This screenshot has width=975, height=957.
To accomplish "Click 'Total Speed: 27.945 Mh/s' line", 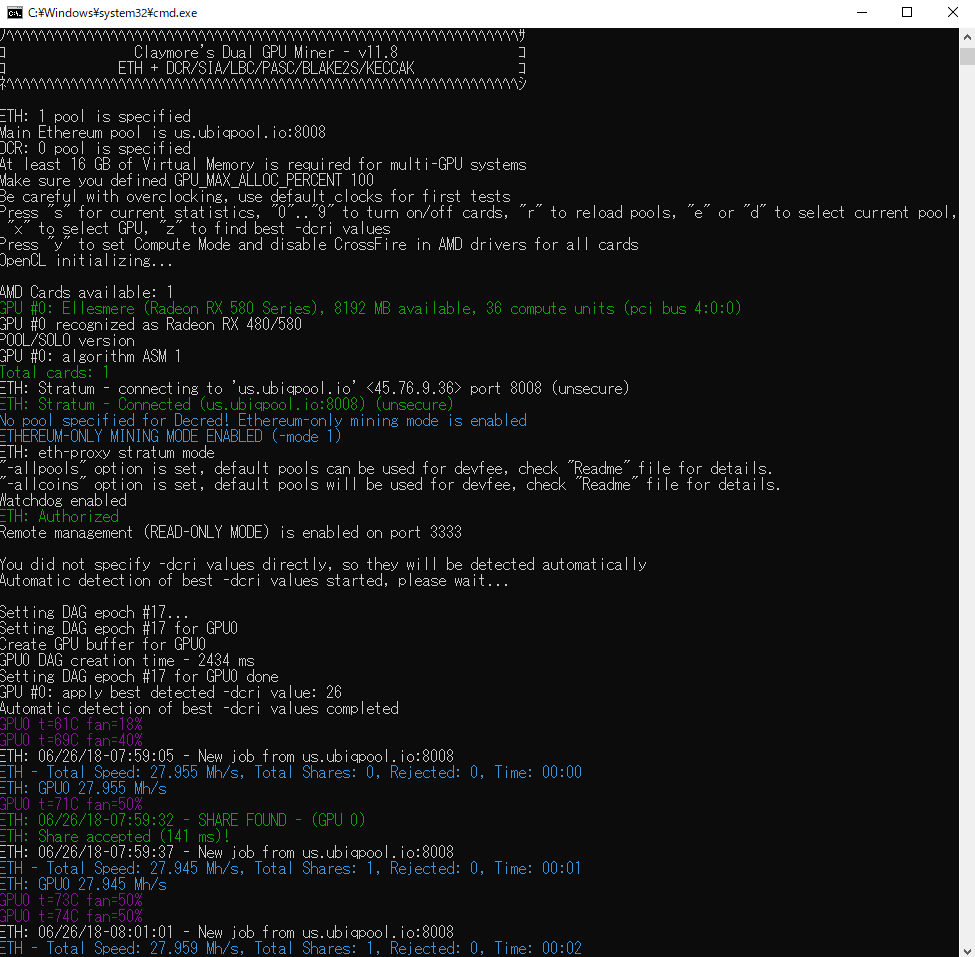I will point(291,869).
